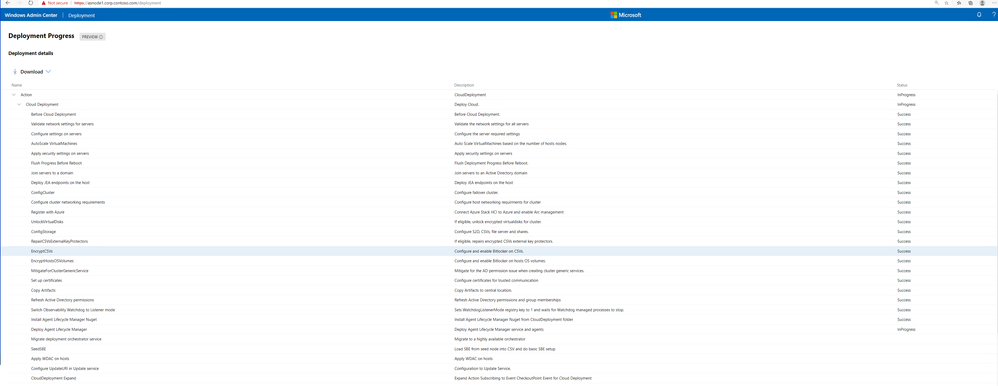This screenshot has width=998, height=386.
Task: Select the highlighted EncryptCSVs row
Action: tap(499, 252)
